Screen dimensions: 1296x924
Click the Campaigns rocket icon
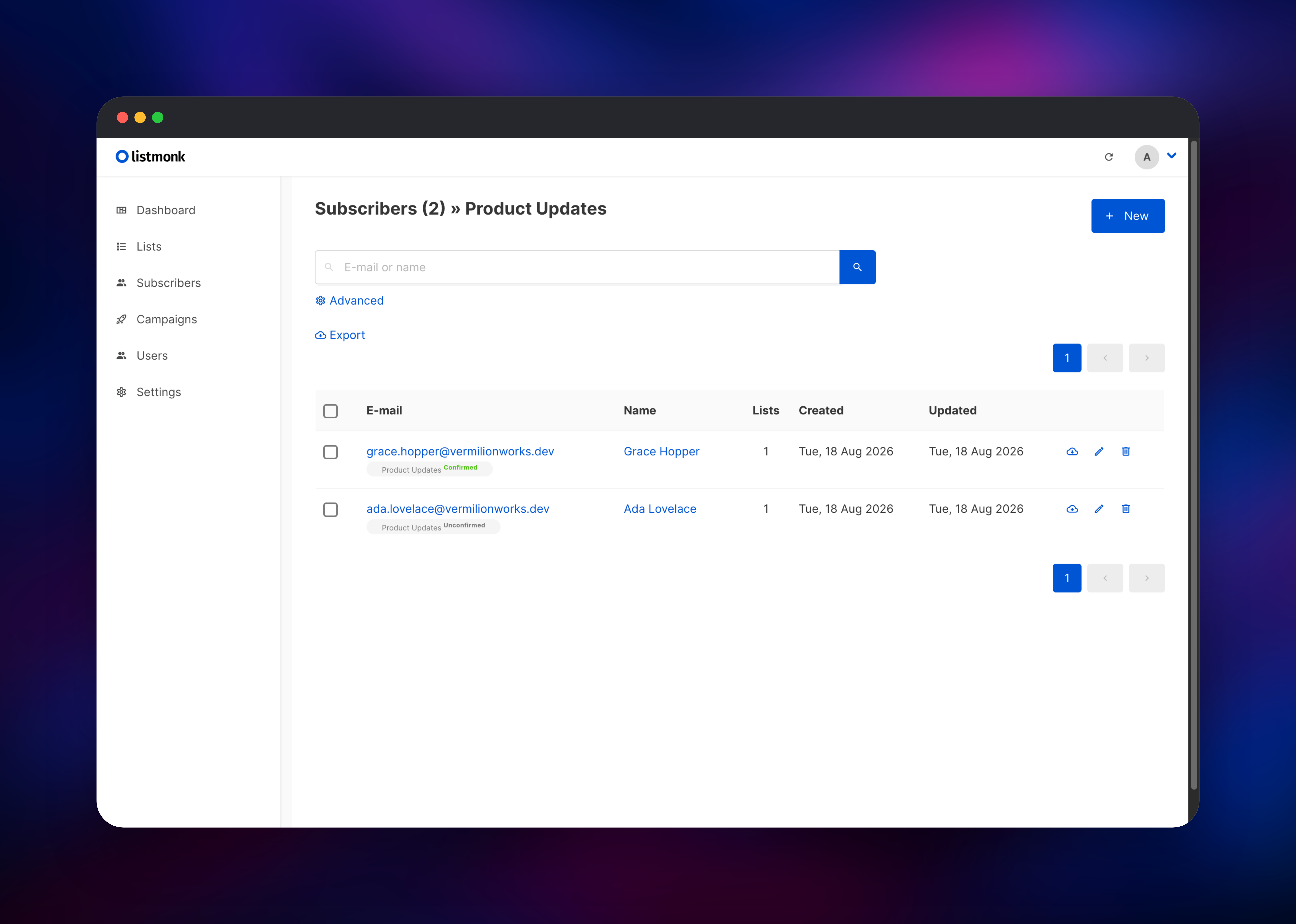[x=121, y=320]
